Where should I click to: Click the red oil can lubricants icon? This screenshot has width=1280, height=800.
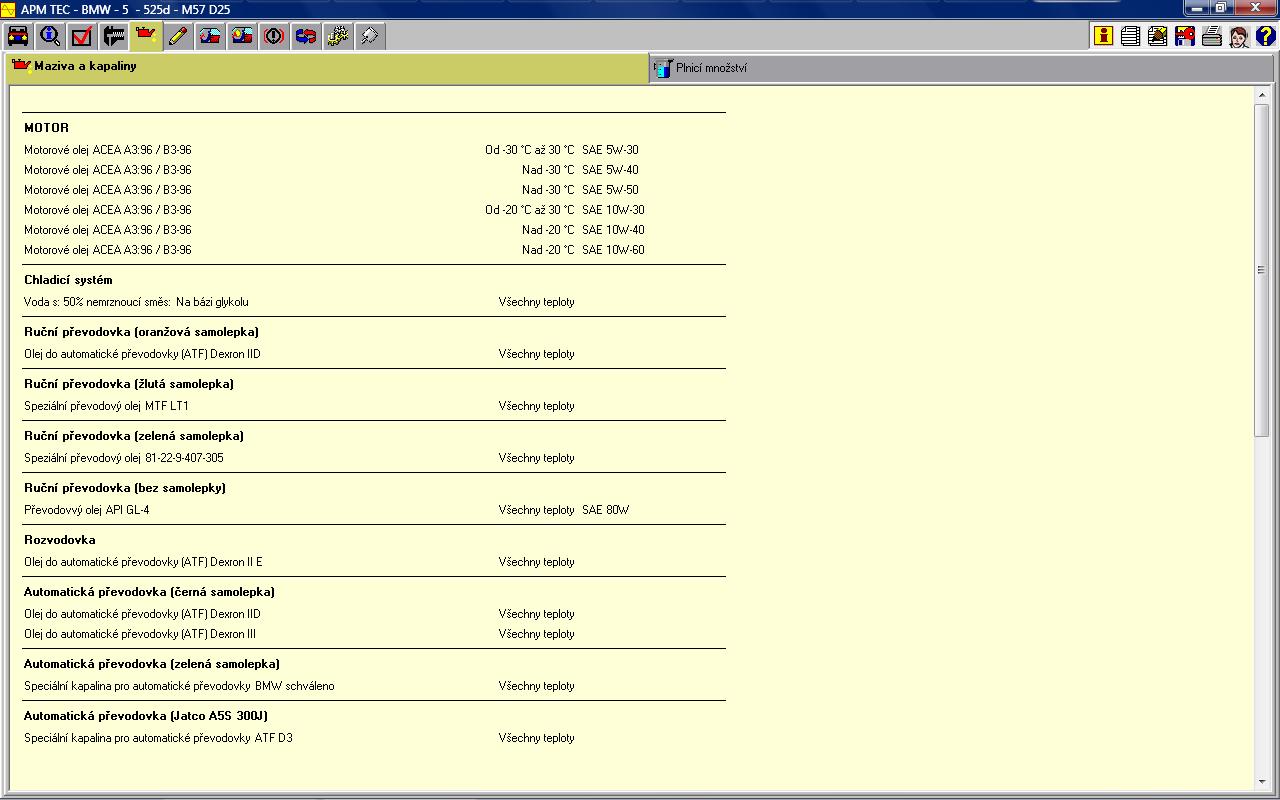pos(146,37)
